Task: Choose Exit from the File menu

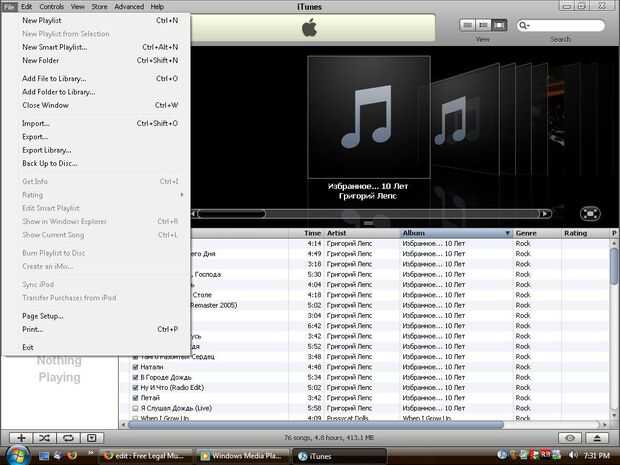Action: [x=97, y=347]
